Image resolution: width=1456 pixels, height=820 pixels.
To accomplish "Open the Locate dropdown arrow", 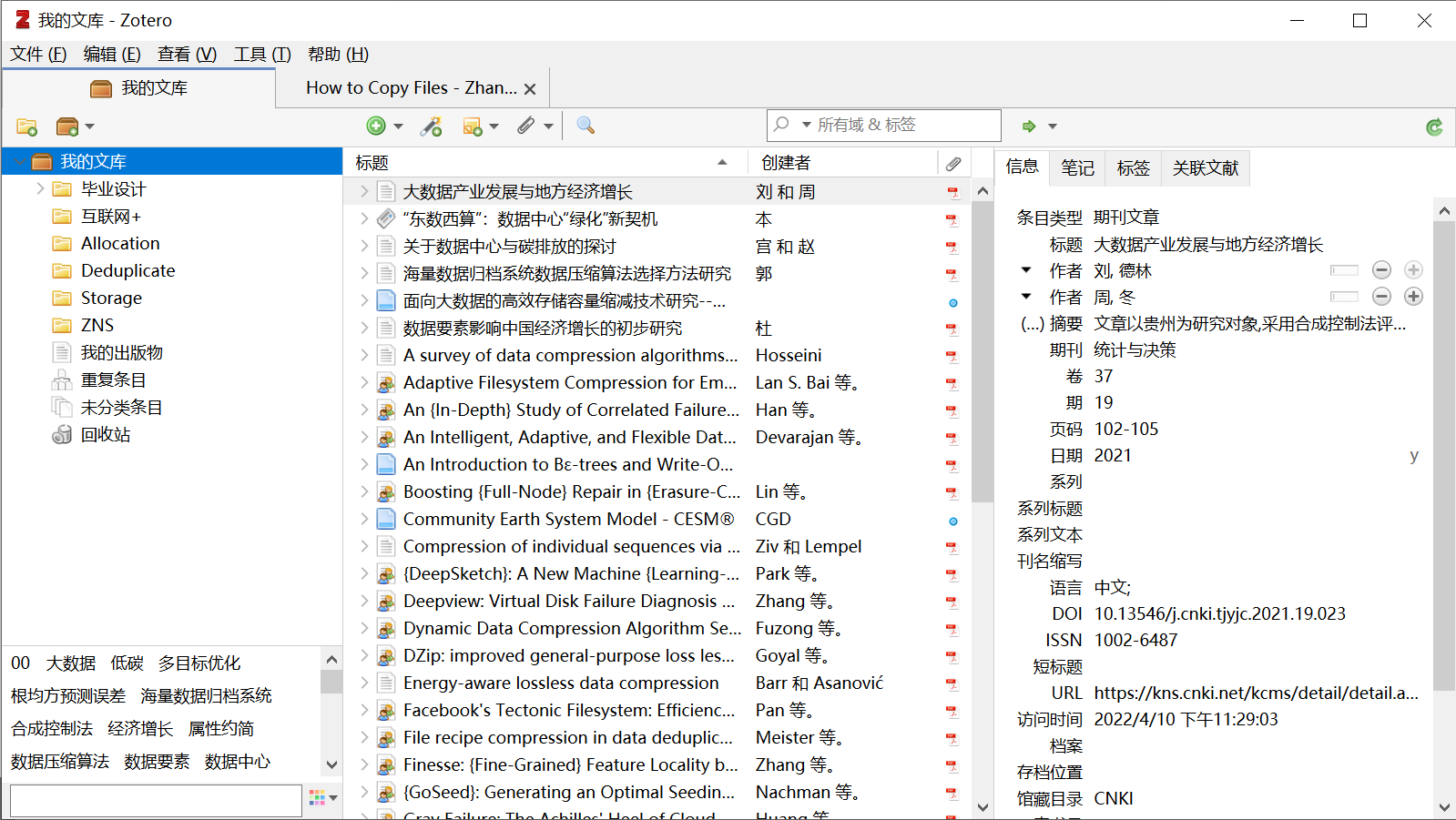I will (1053, 127).
